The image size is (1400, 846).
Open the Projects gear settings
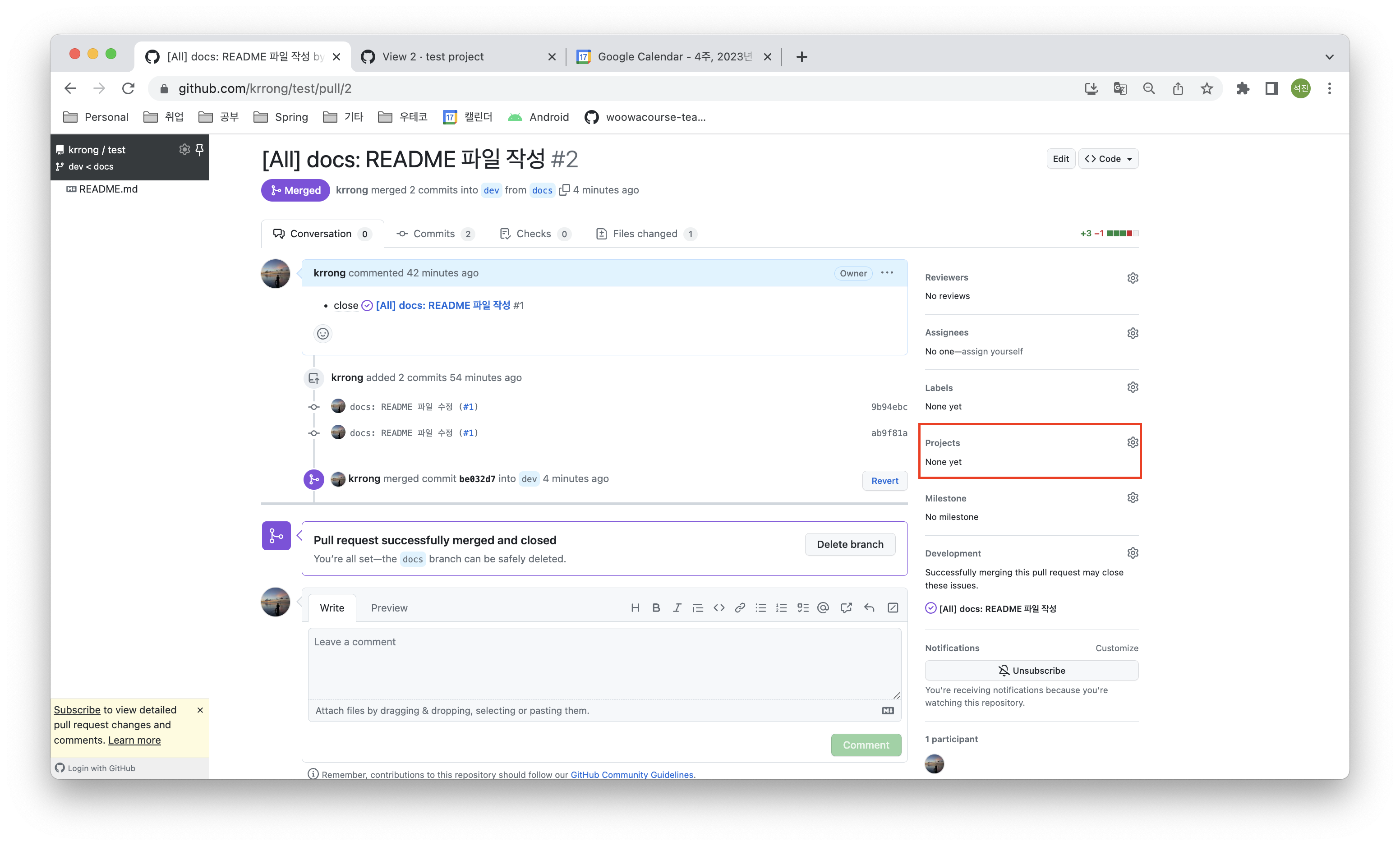tap(1133, 442)
